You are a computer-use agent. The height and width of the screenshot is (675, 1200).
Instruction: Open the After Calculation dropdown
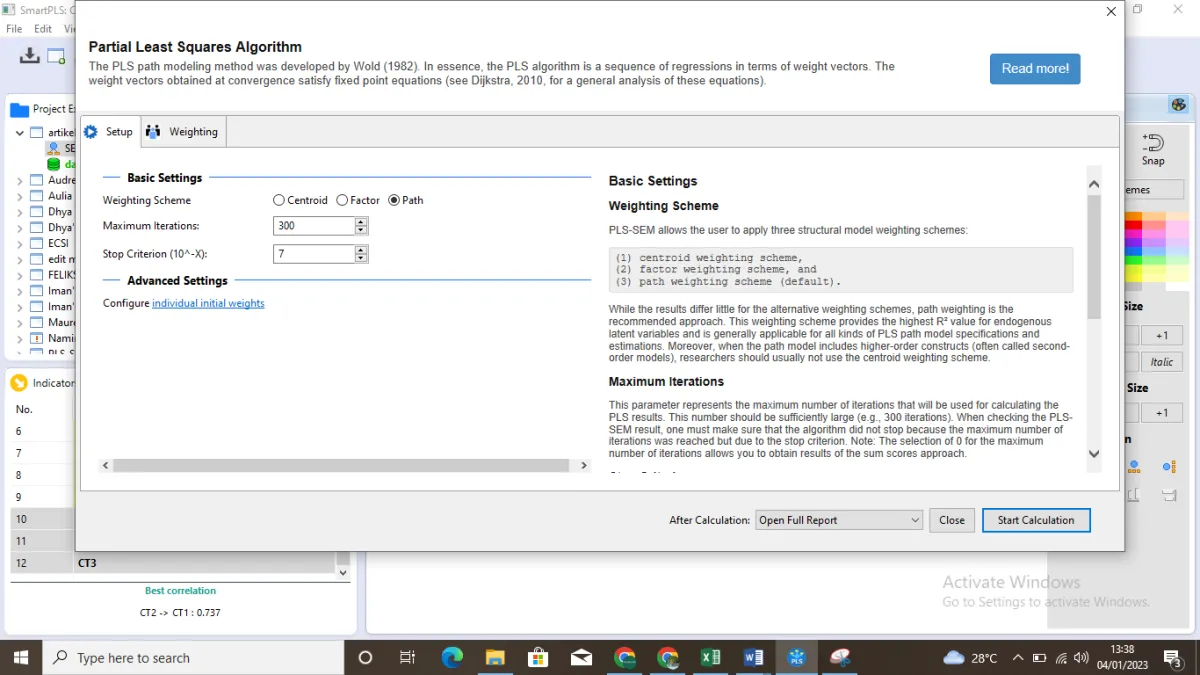[x=839, y=520]
